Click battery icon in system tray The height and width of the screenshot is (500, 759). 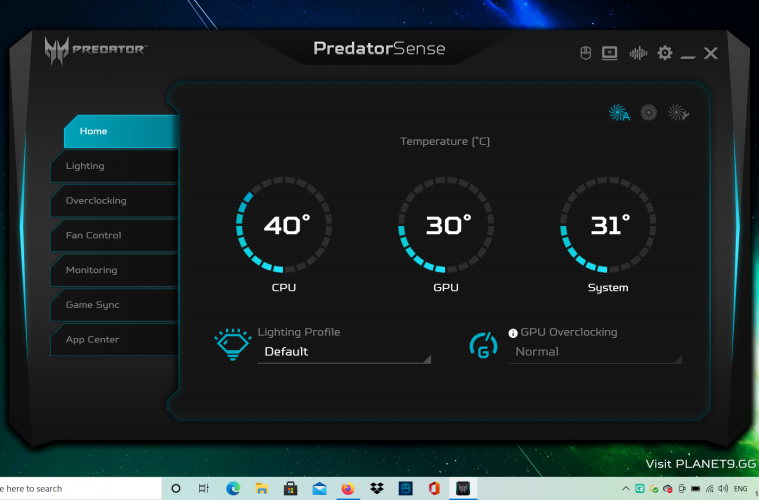tap(696, 488)
